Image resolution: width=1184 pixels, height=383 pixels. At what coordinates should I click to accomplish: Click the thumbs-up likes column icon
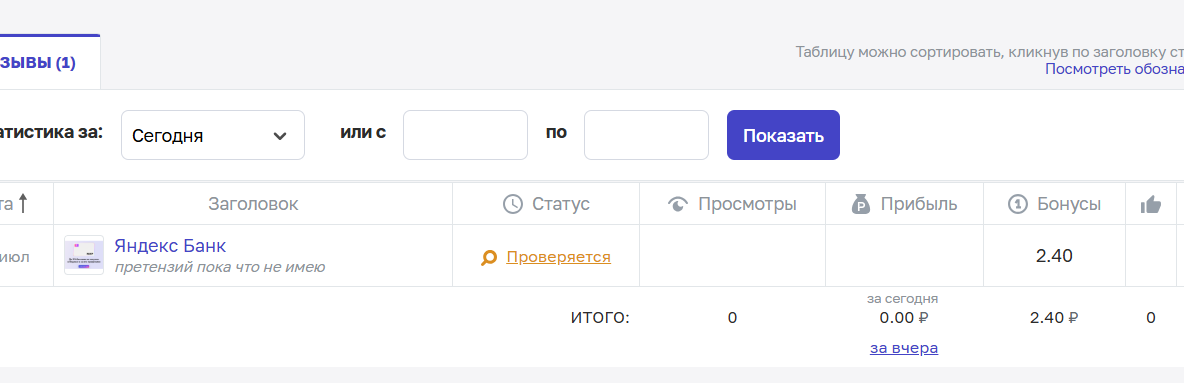coord(1151,204)
